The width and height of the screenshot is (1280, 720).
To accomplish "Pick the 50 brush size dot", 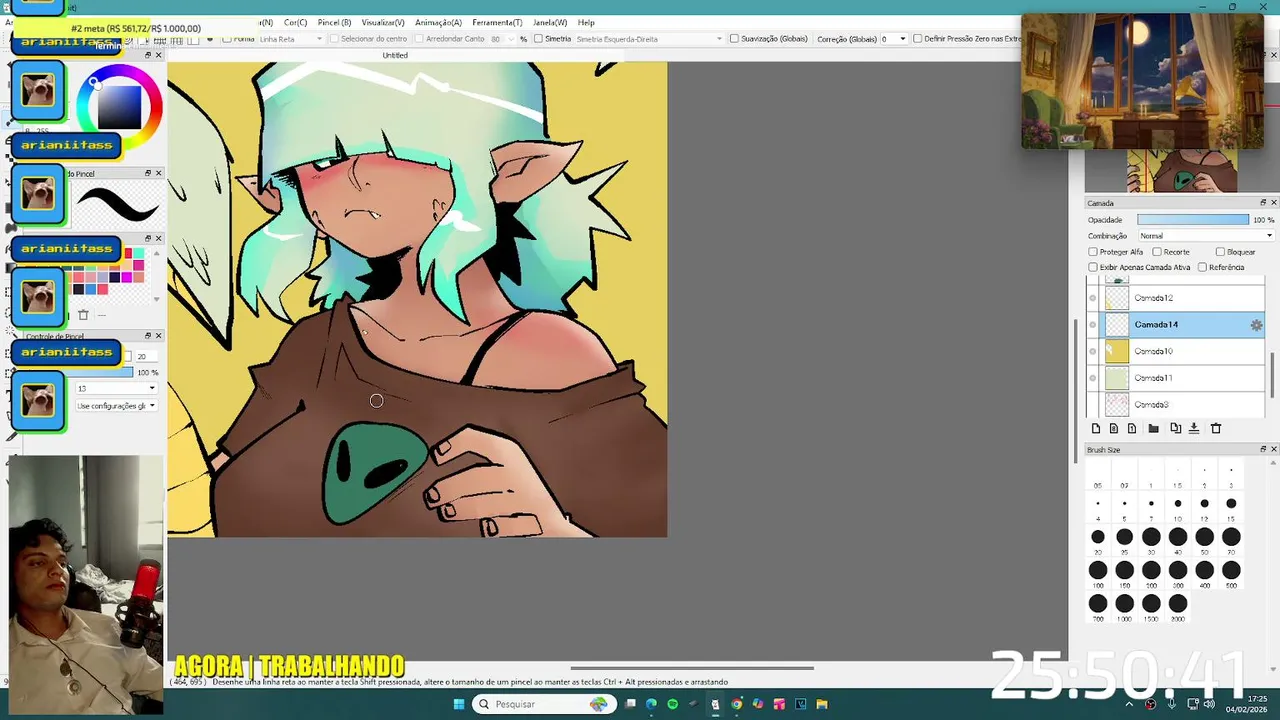I will point(1204,537).
